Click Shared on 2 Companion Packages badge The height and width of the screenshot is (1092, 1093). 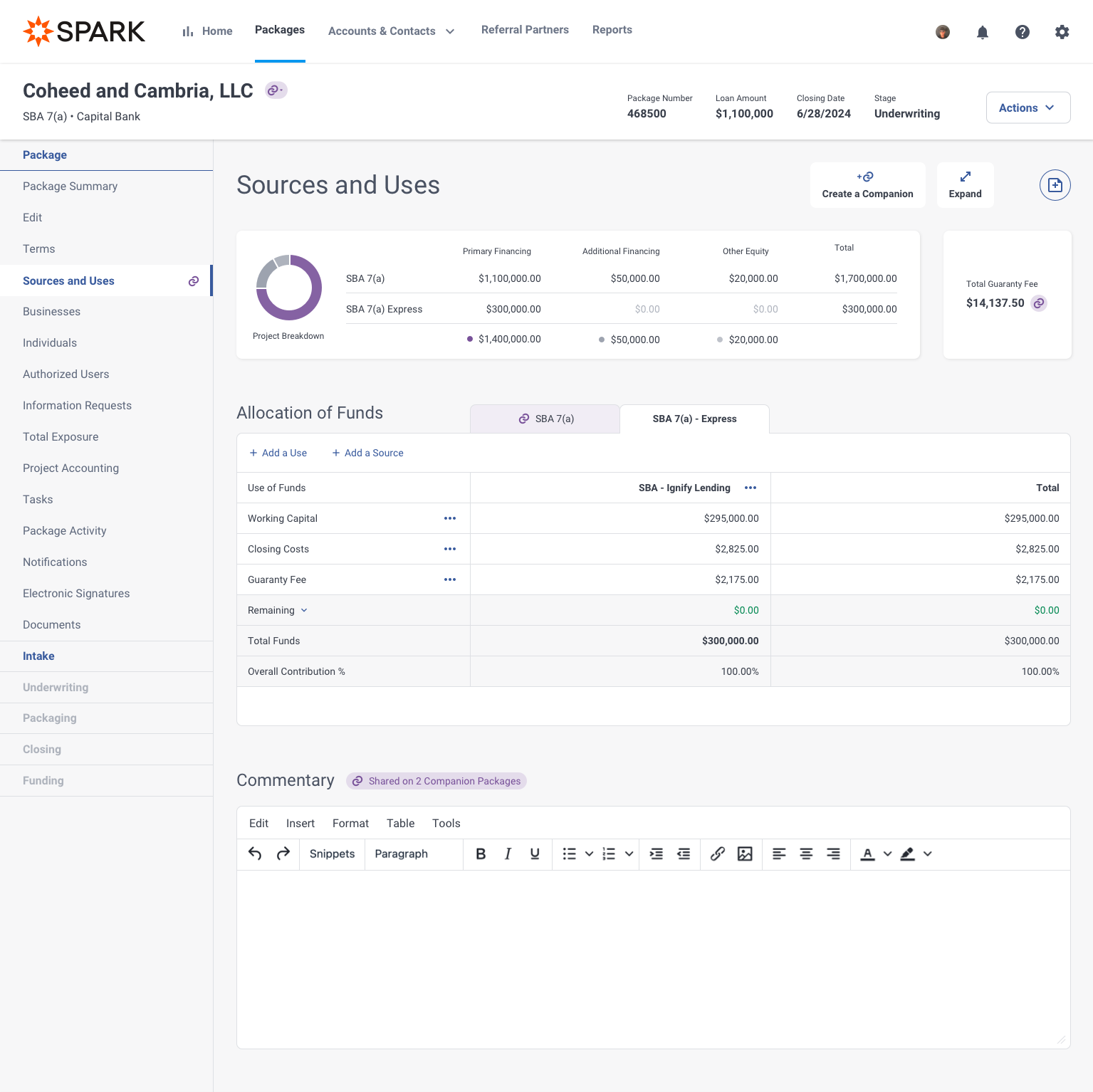[436, 781]
